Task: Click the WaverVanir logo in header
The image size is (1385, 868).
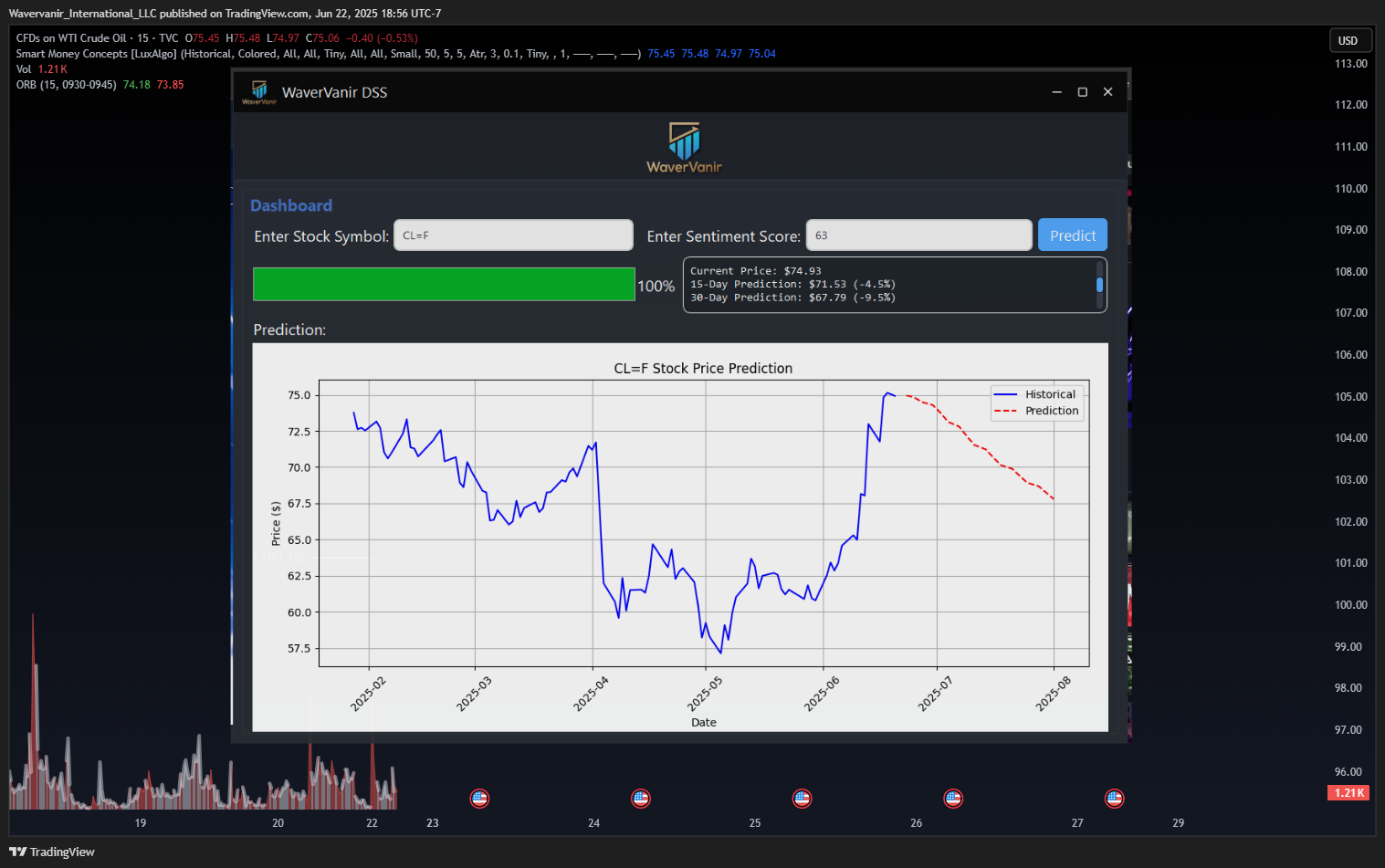Action: pos(684,148)
